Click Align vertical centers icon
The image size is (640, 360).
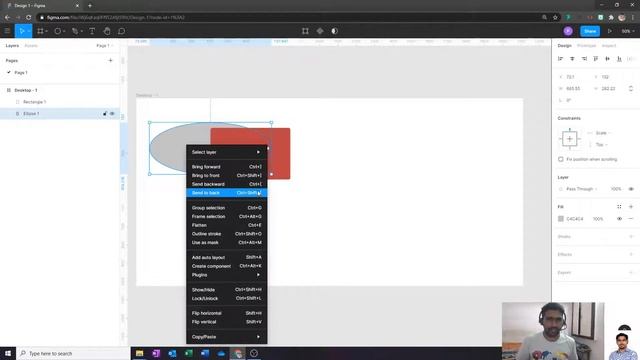coord(607,59)
